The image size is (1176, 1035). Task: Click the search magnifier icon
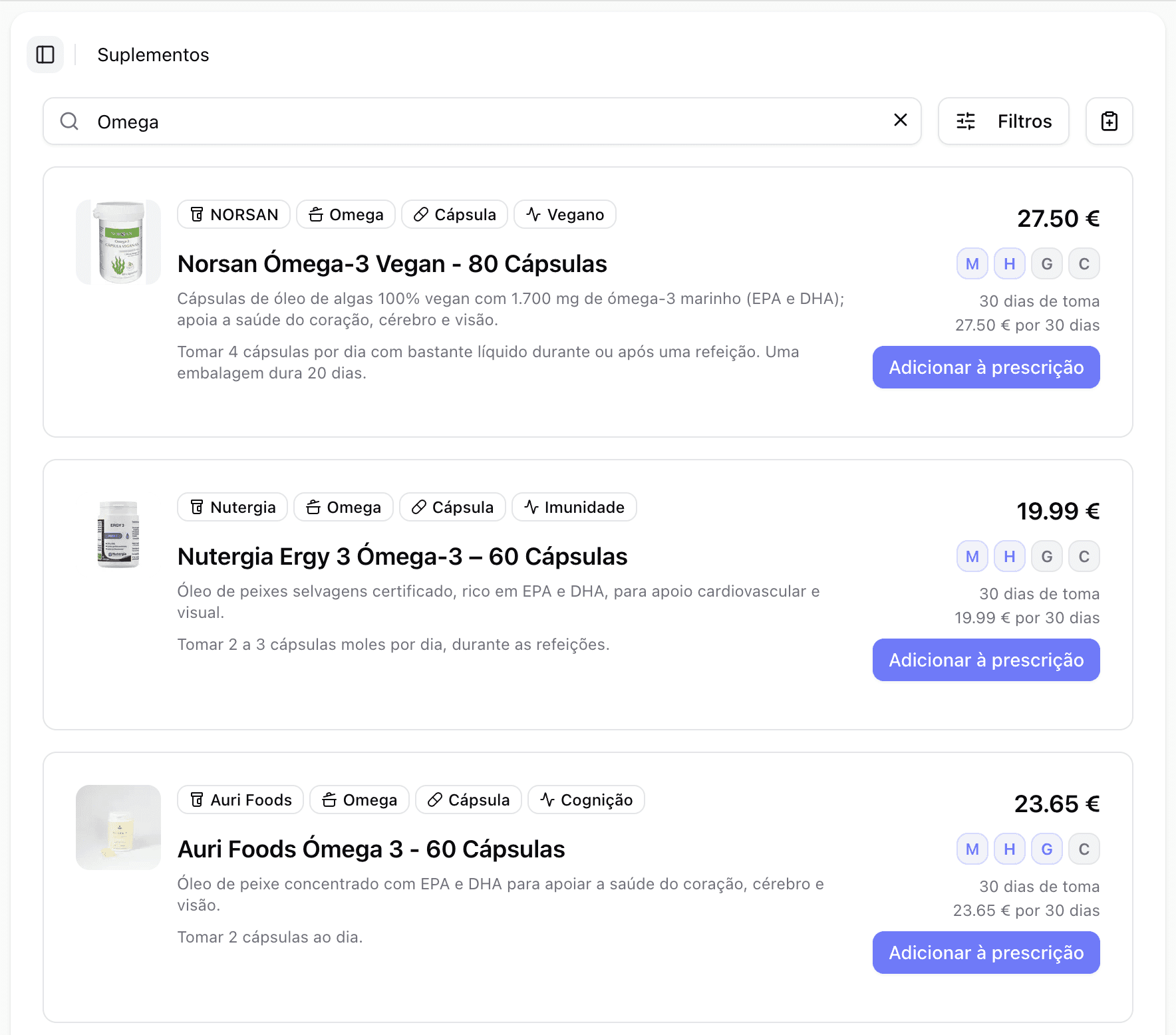tap(69, 121)
